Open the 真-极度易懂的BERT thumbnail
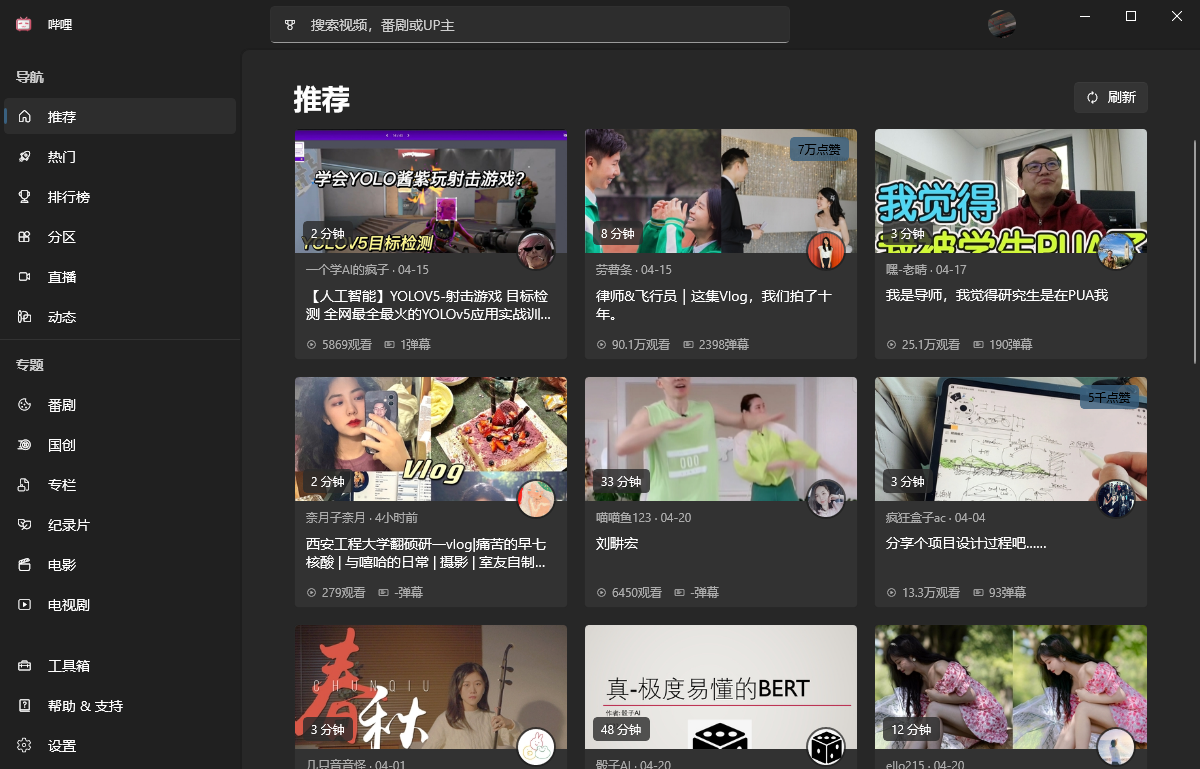This screenshot has height=769, width=1200. (721, 687)
